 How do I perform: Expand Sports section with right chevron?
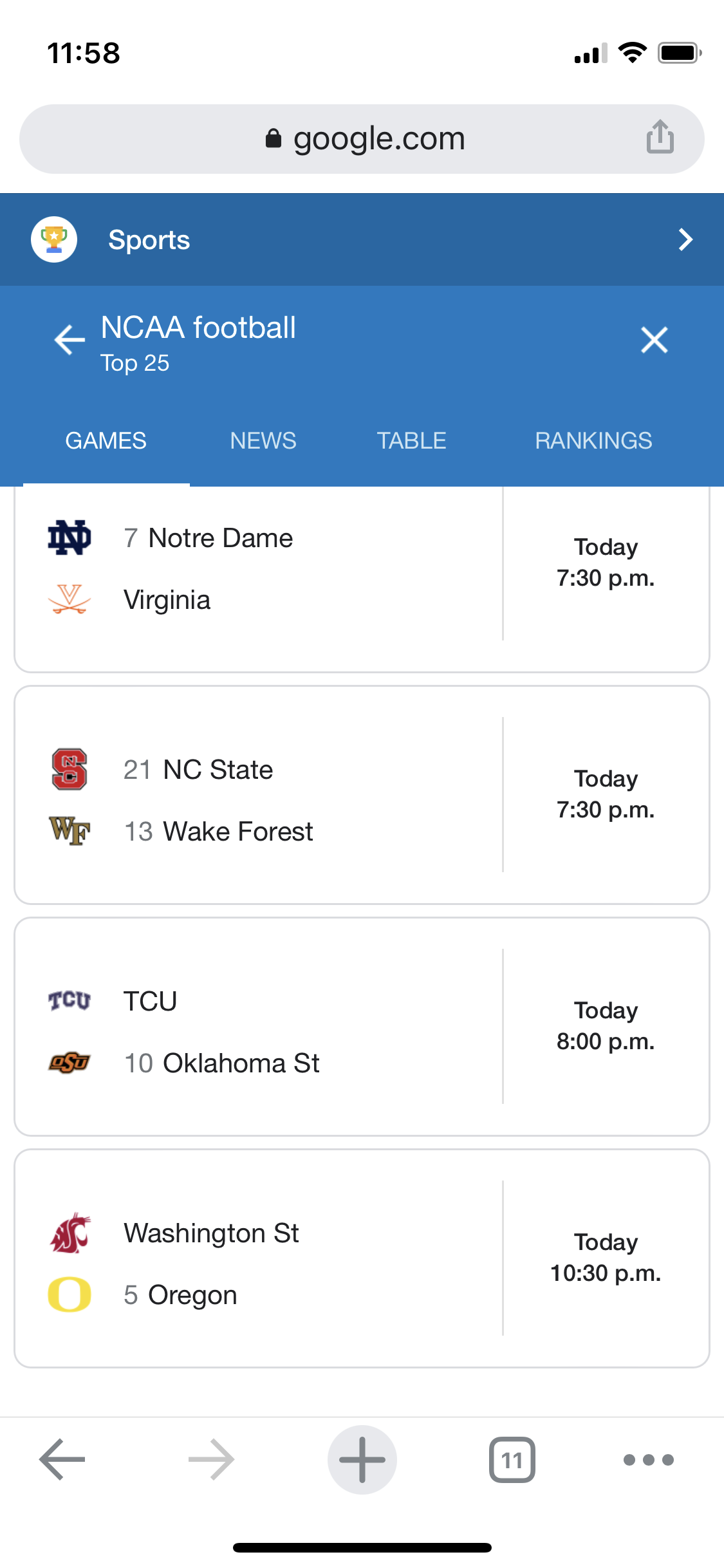pyautogui.click(x=685, y=239)
